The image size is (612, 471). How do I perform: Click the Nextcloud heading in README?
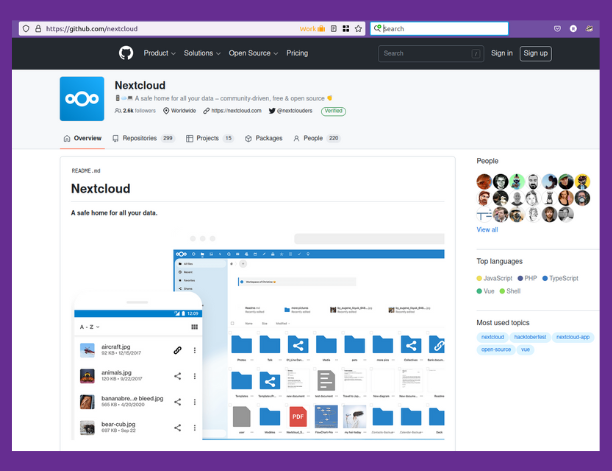[101, 188]
